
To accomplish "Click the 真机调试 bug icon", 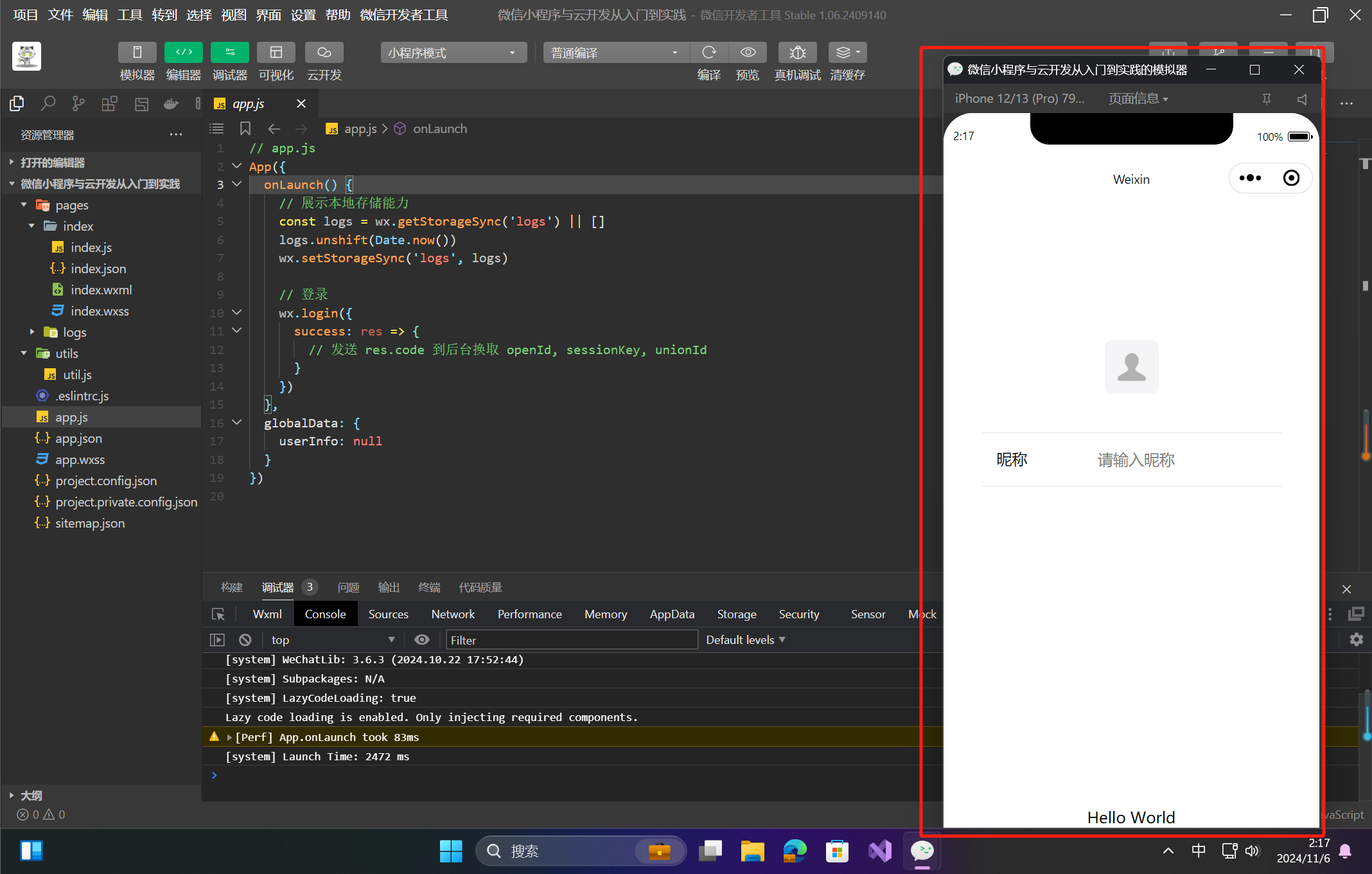I will [x=797, y=53].
